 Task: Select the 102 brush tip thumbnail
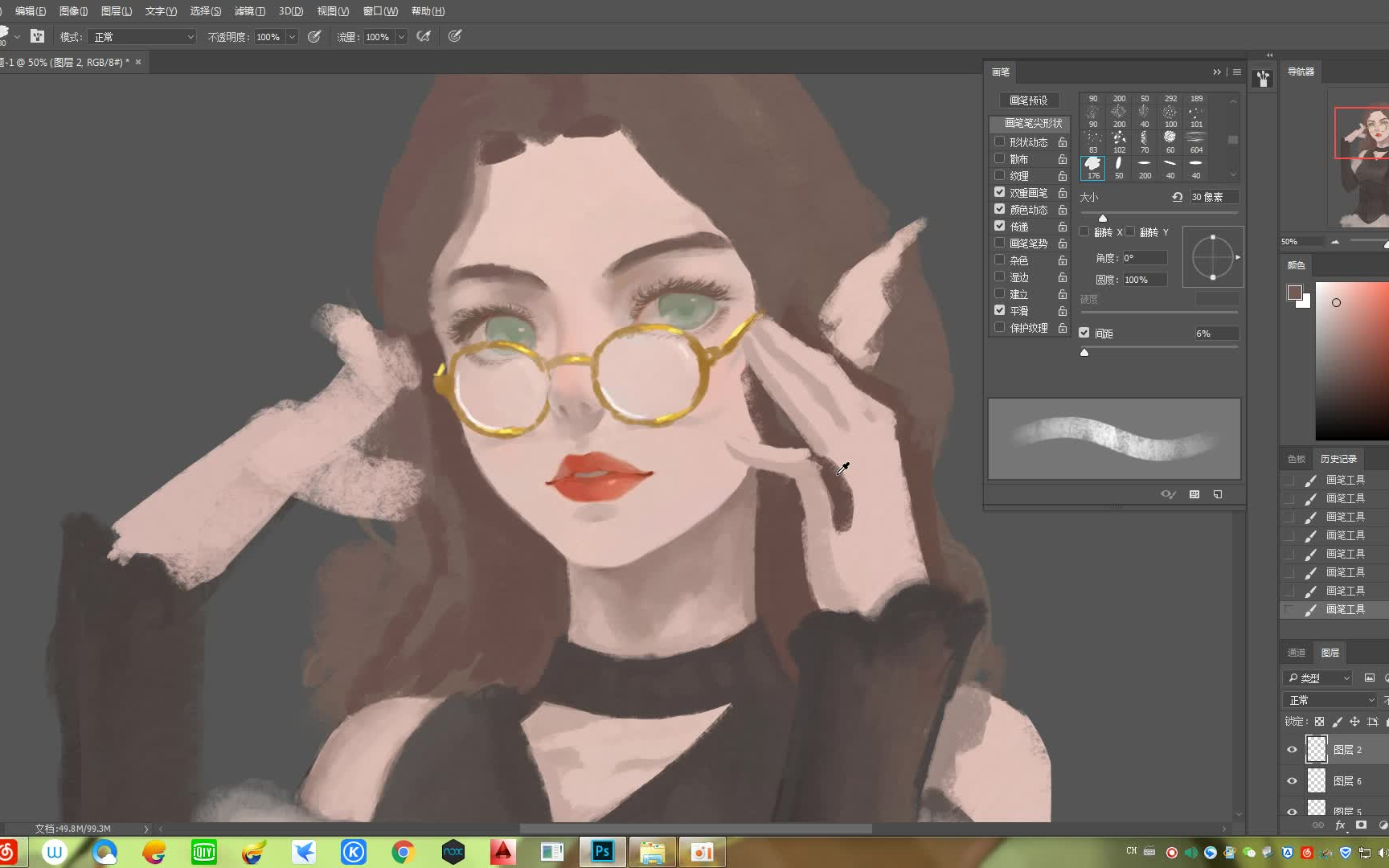[x=1119, y=141]
